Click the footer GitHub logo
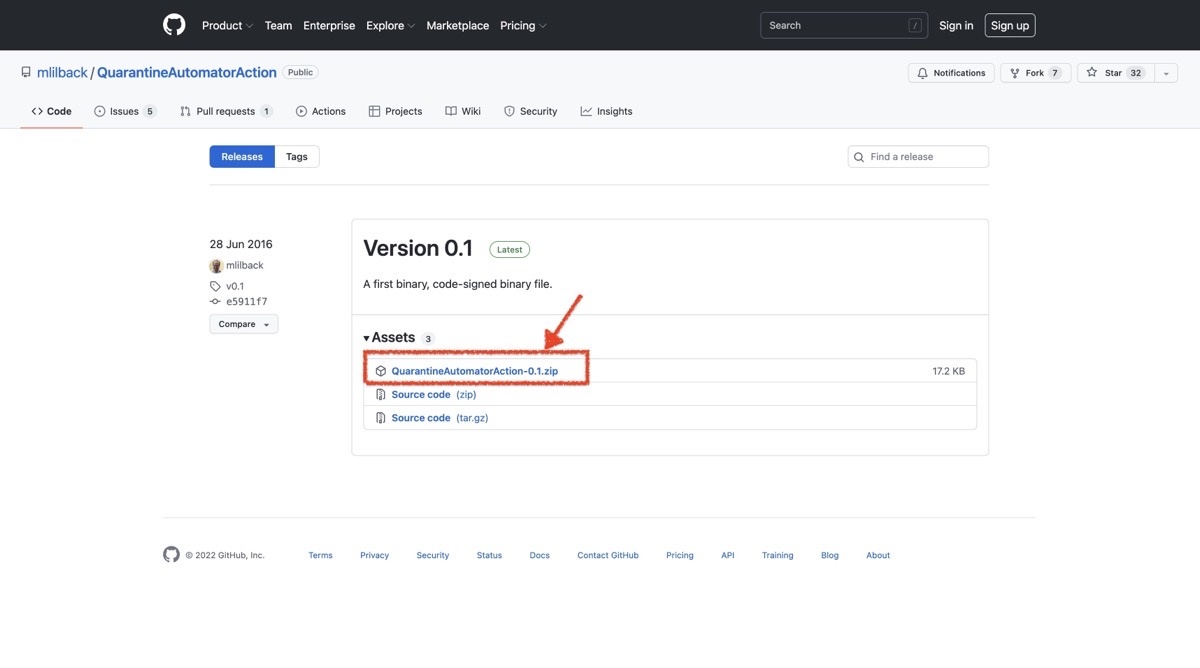The height and width of the screenshot is (668, 1200). pos(171,554)
